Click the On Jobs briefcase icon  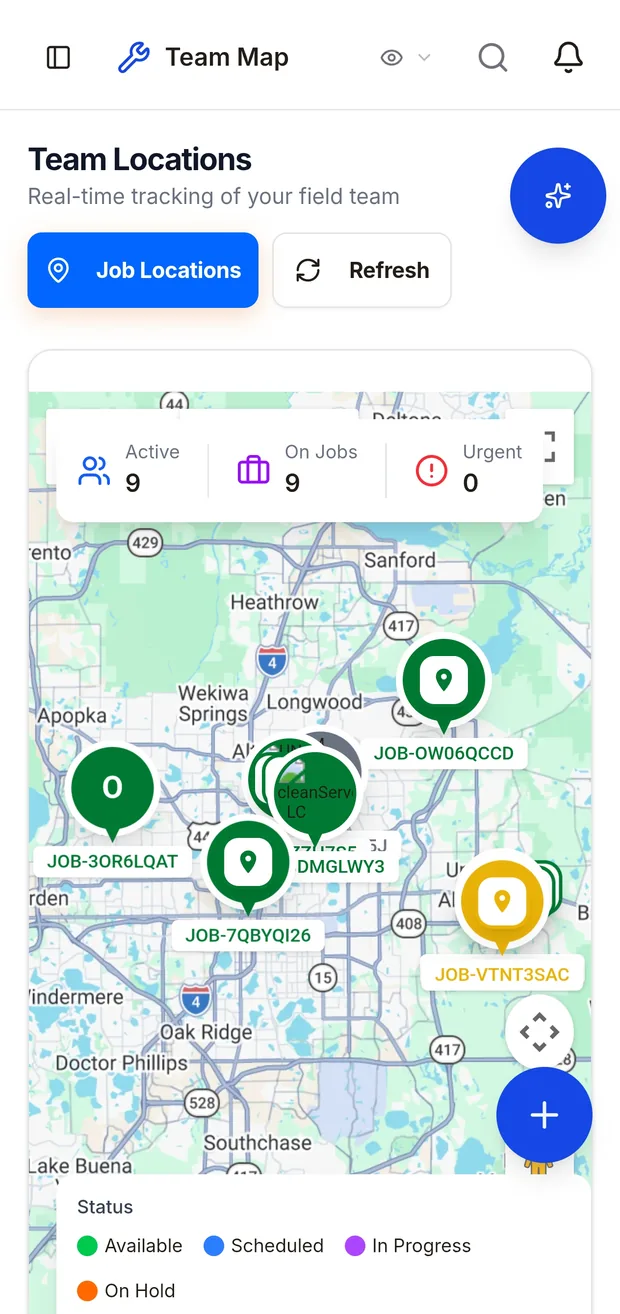click(x=253, y=470)
